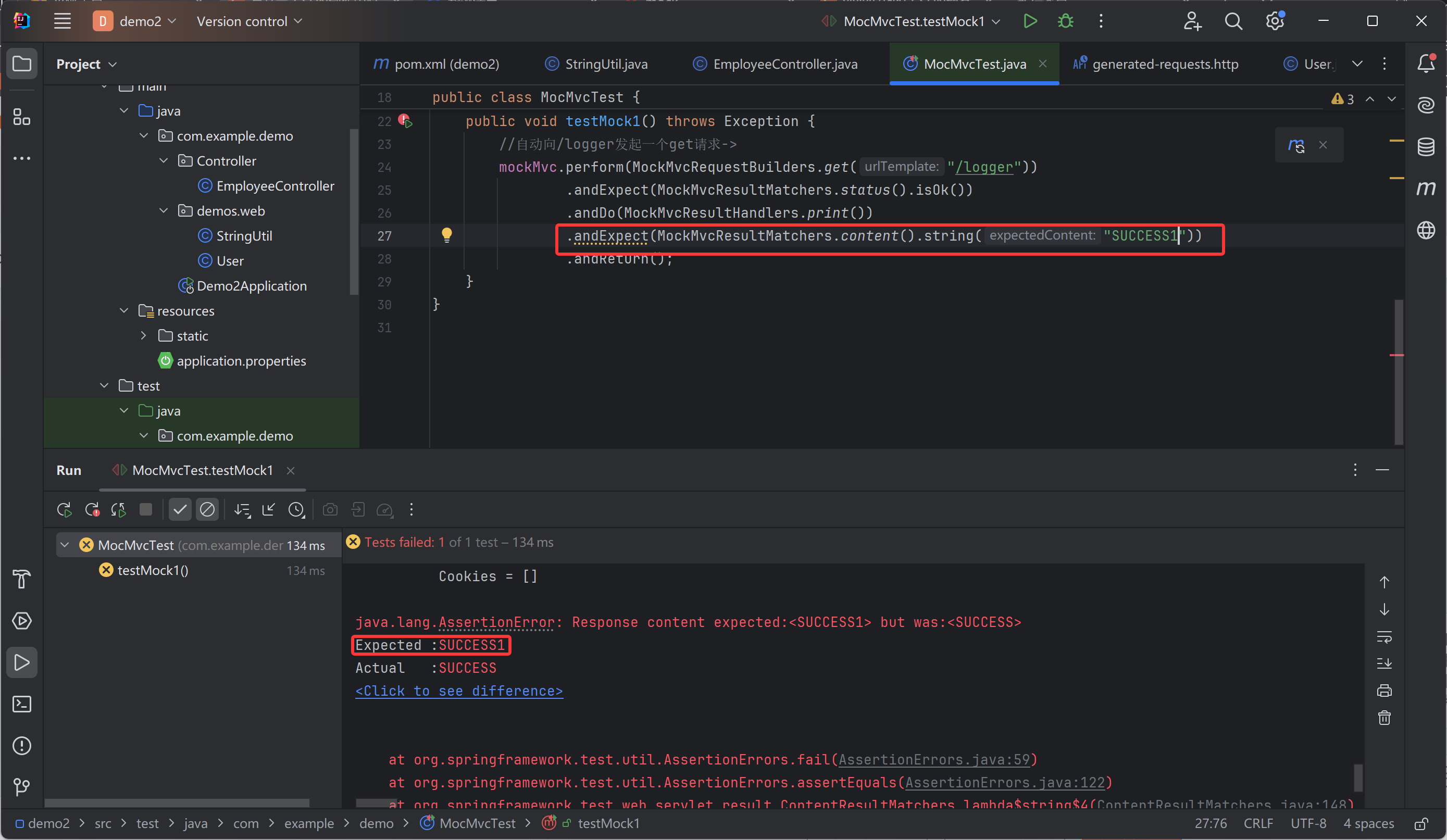The width and height of the screenshot is (1447, 840).
Task: Toggle soft-wrap in the run console
Action: [1384, 637]
